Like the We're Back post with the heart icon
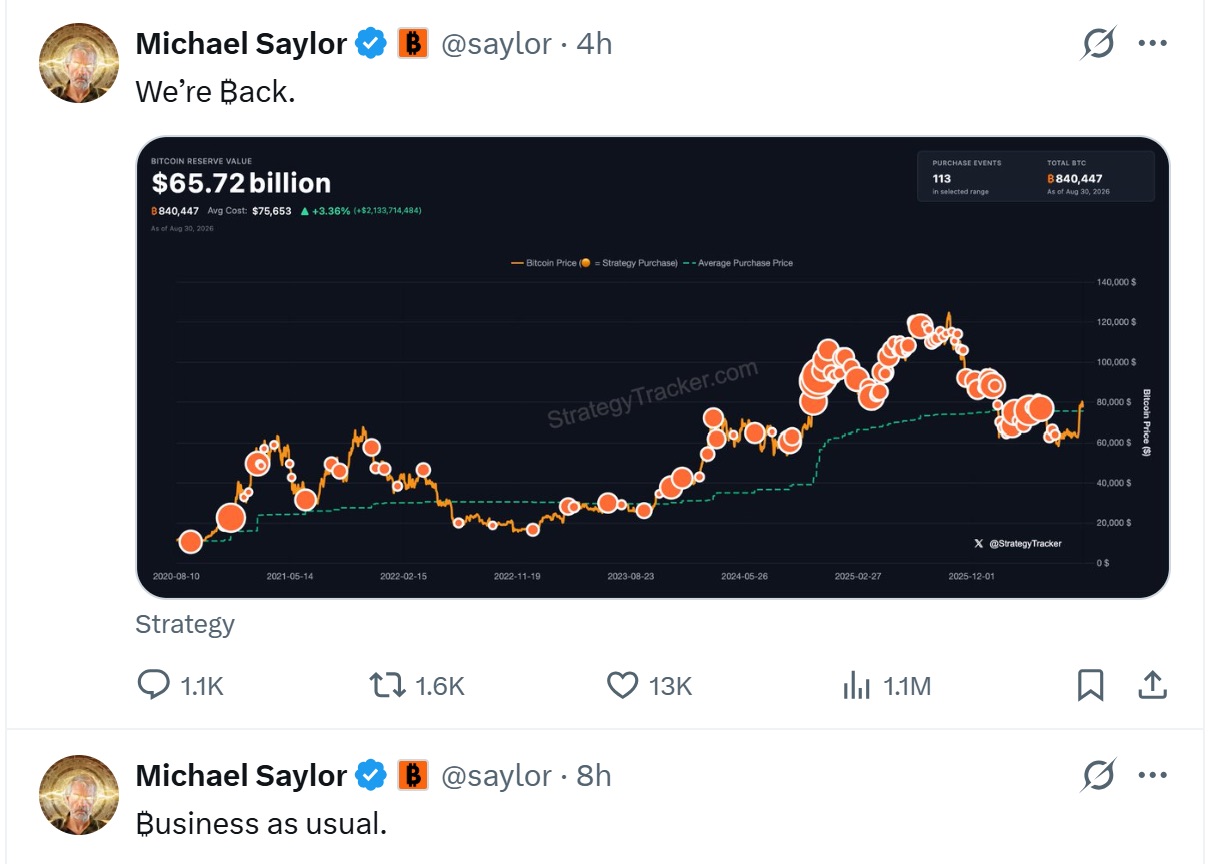Screen dimensions: 1208x864 point(623,685)
